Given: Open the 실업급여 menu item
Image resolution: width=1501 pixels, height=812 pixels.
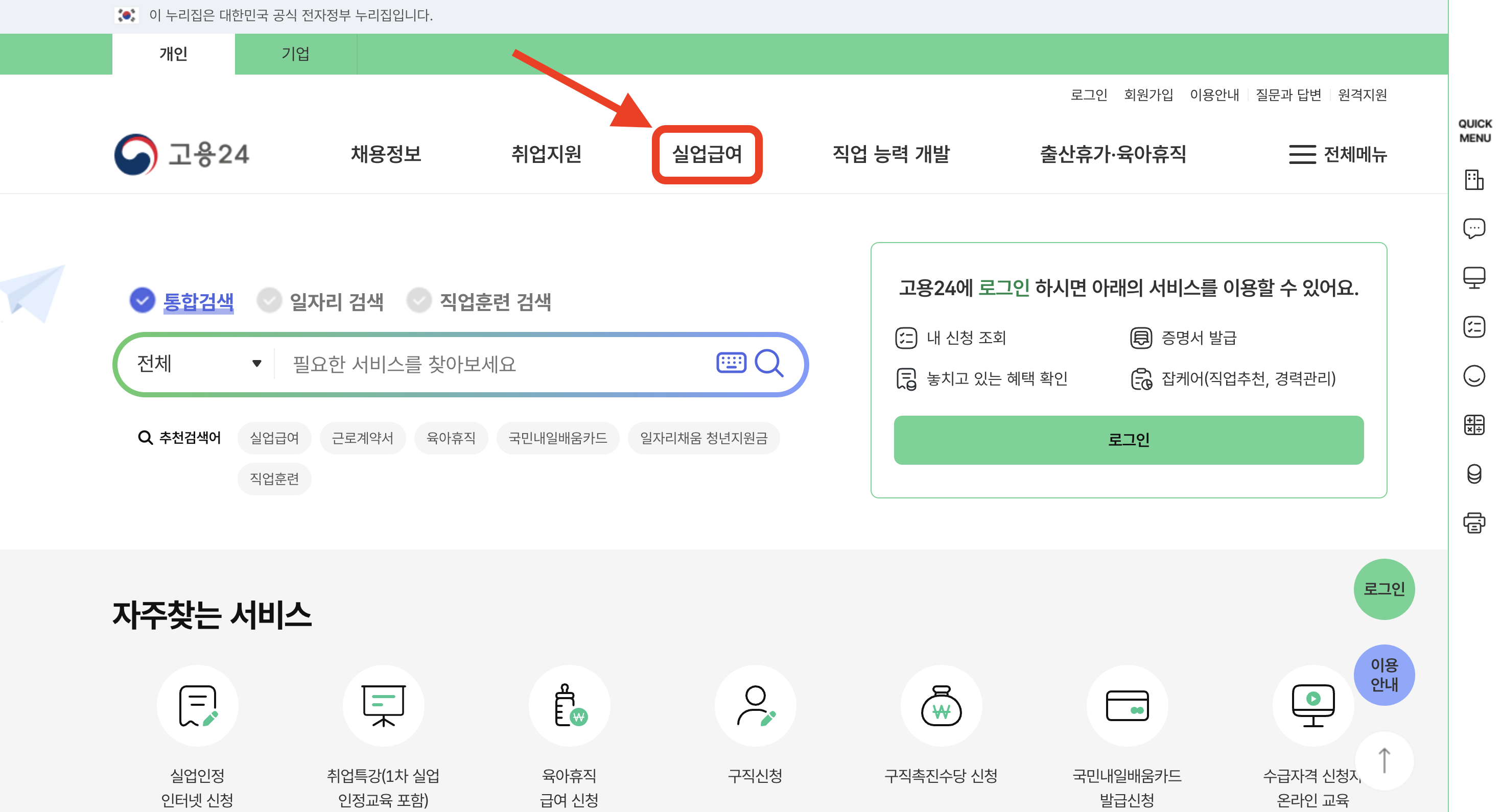Looking at the screenshot, I should coord(707,154).
